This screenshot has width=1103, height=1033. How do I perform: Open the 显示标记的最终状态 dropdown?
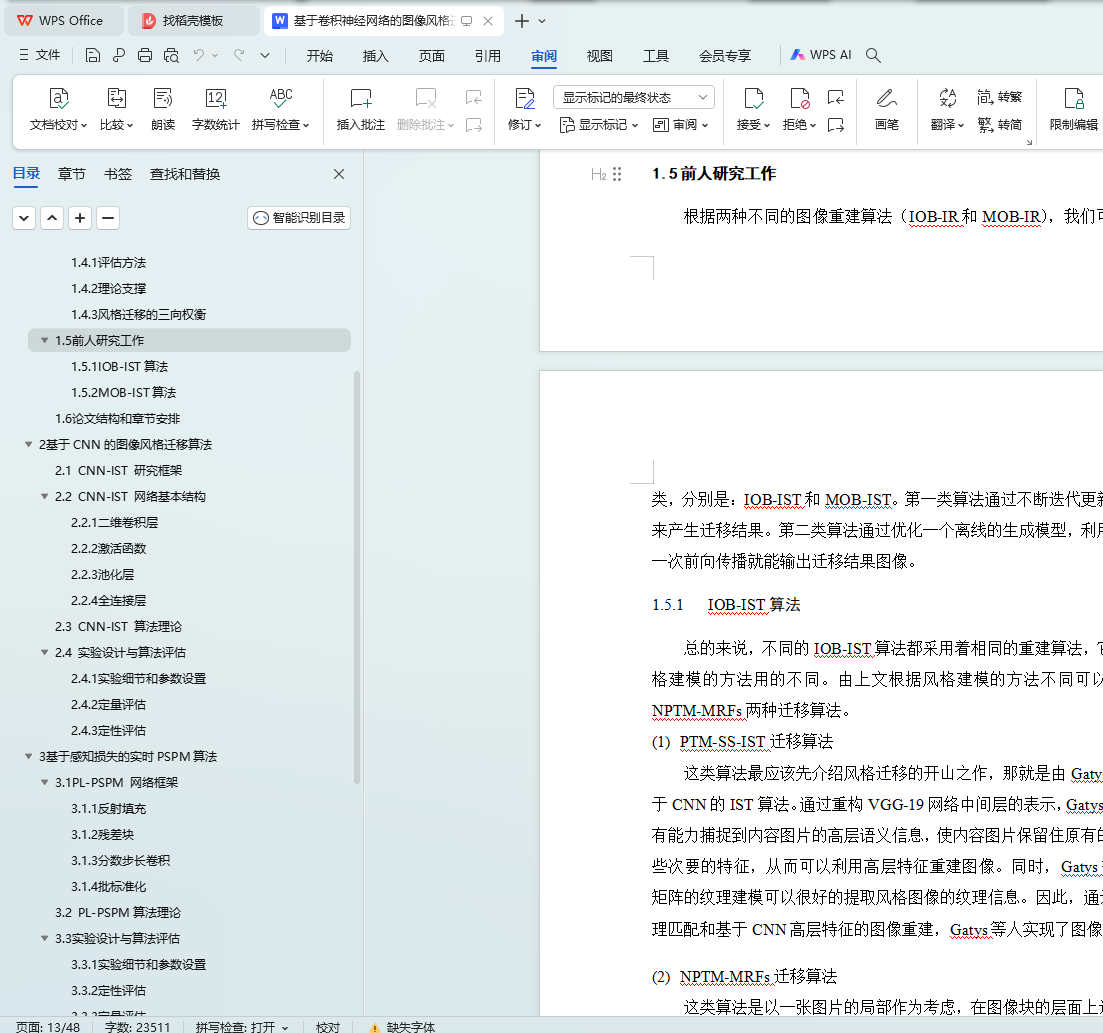[634, 97]
